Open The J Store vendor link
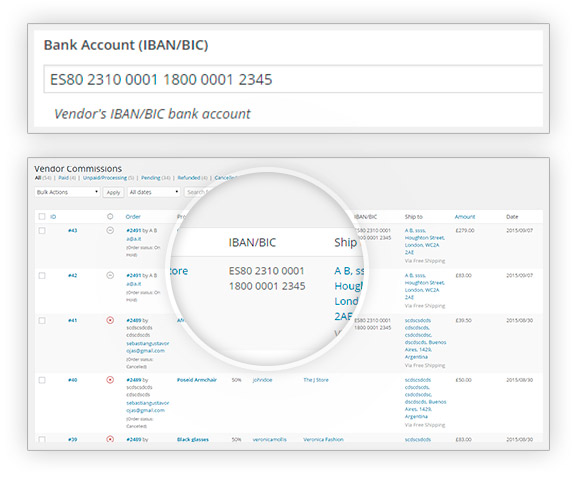Screen dimensions: 581x480 pyautogui.click(x=316, y=380)
